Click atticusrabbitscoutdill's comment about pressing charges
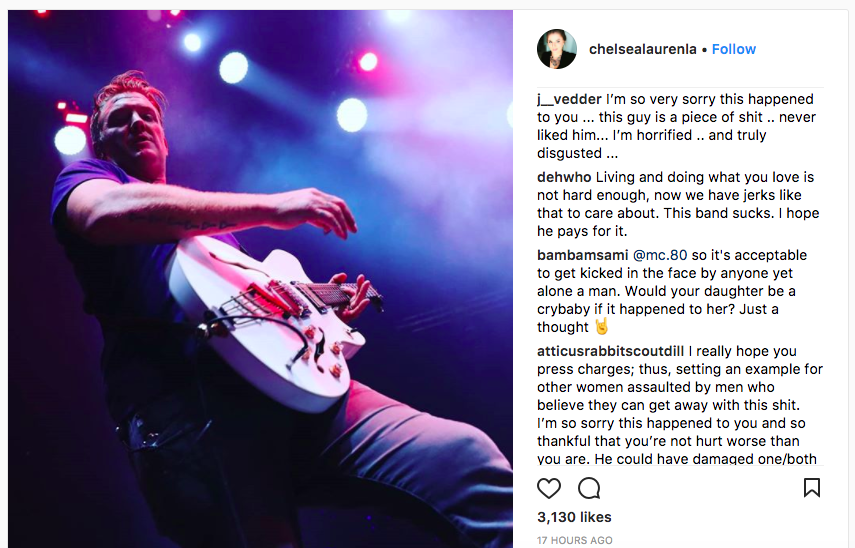 pos(680,405)
